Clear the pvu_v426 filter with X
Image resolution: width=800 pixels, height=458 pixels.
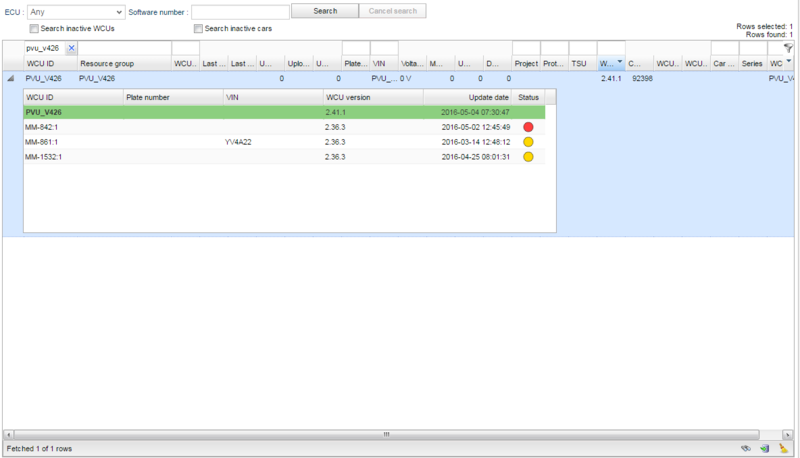click(71, 48)
